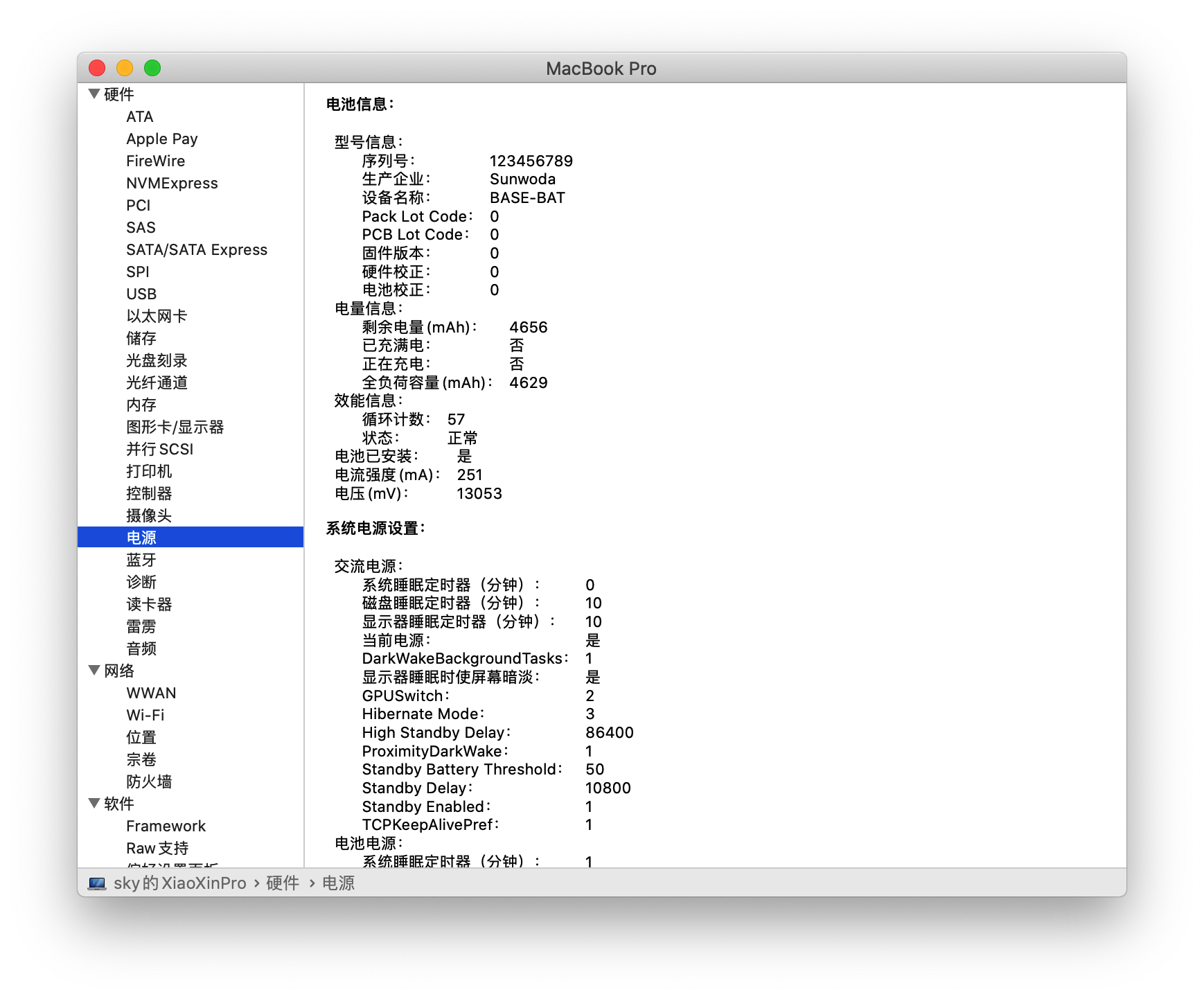
Task: Click the voltage value 13053
Action: 479,493
